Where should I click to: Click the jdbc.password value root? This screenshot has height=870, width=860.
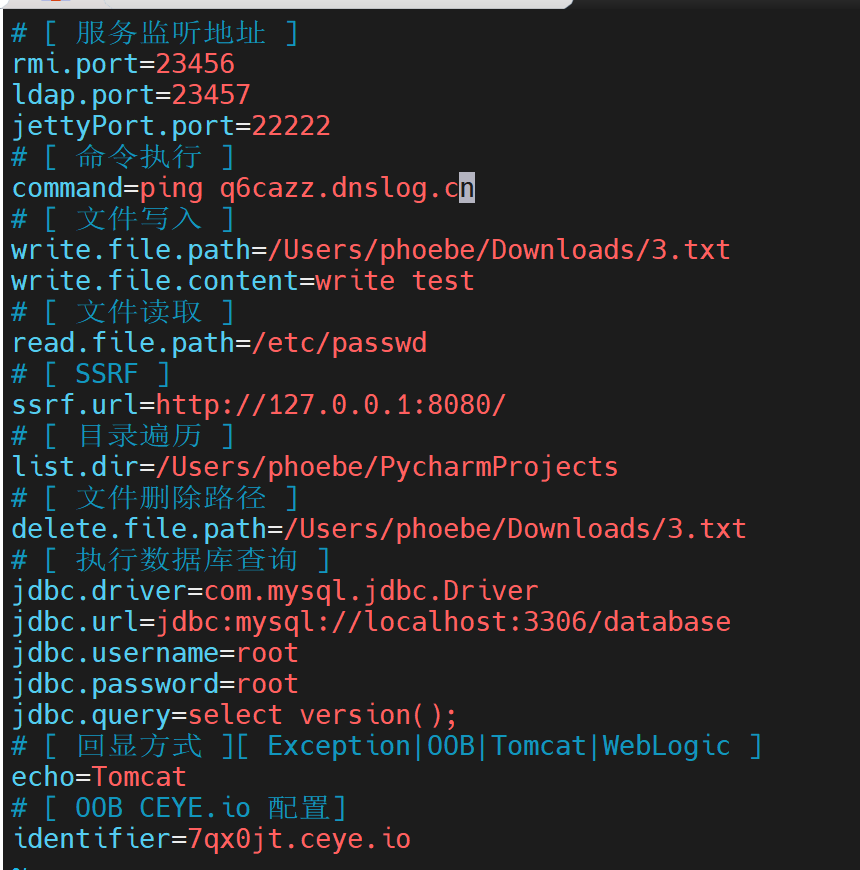click(x=267, y=685)
